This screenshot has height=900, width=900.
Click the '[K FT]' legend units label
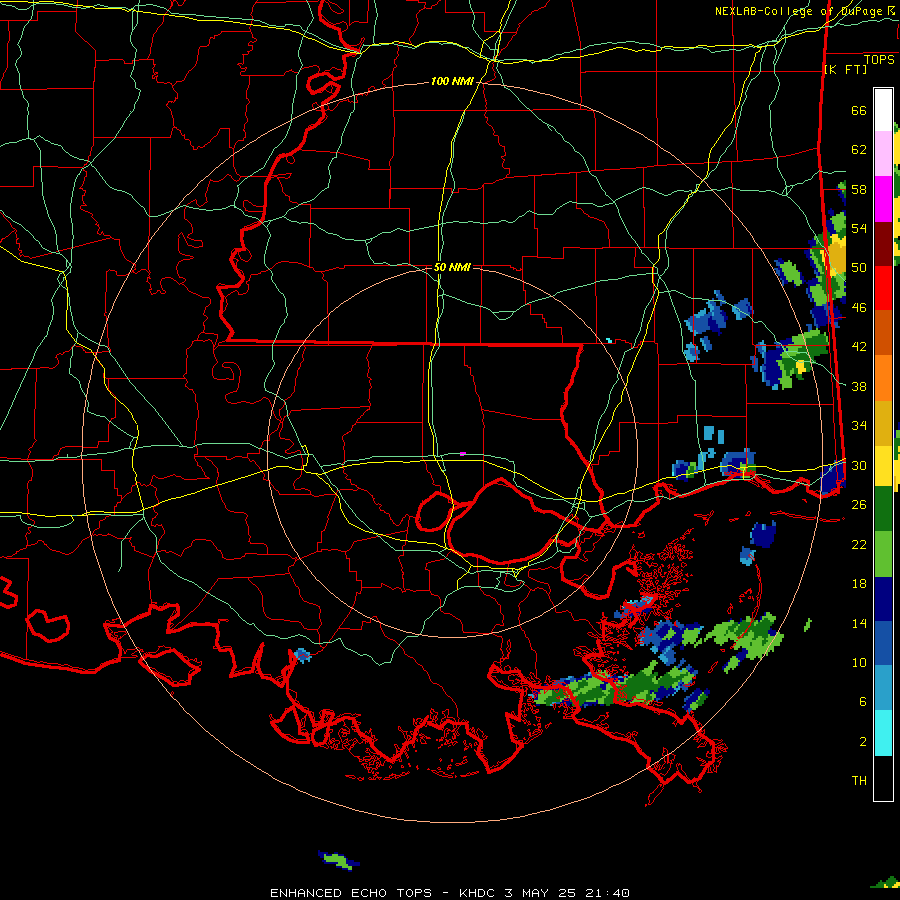point(845,70)
